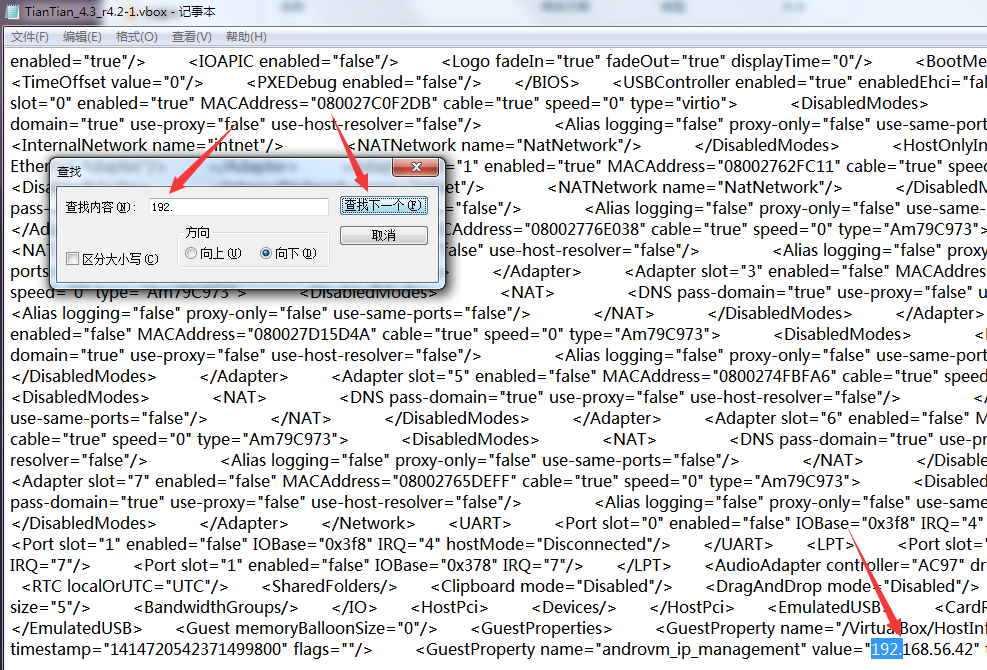Viewport: 987px width, 670px height.
Task: Close the 查找 dialog
Action: (x=415, y=167)
